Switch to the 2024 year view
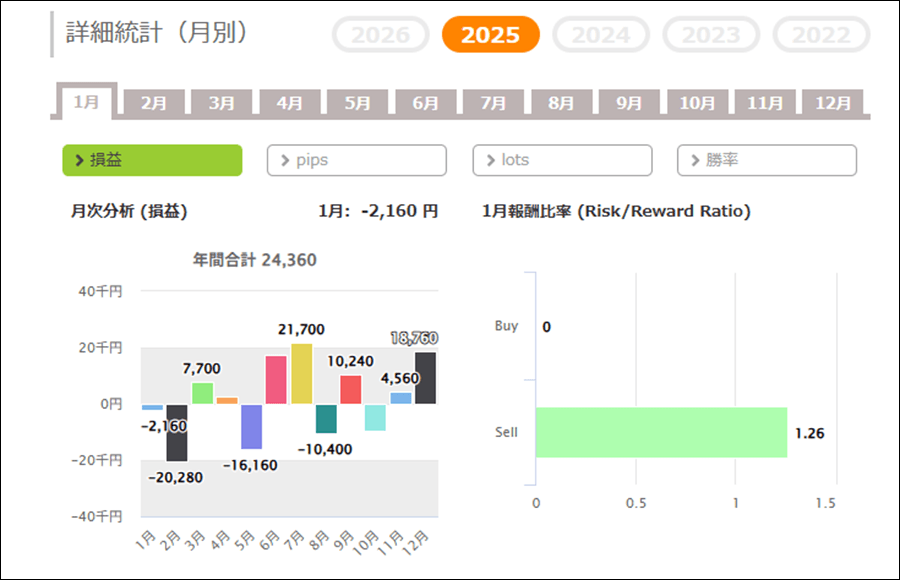900x580 pixels. pos(601,35)
